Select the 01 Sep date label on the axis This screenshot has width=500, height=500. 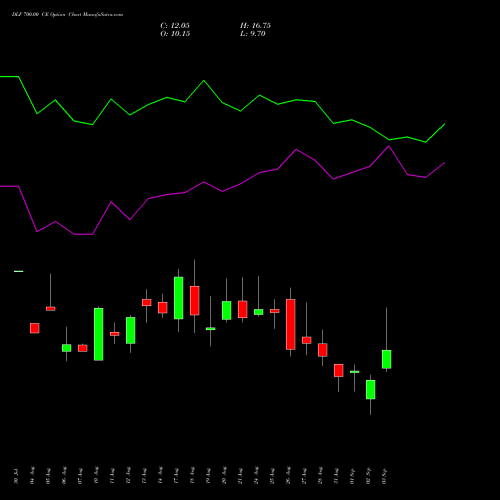click(352, 476)
